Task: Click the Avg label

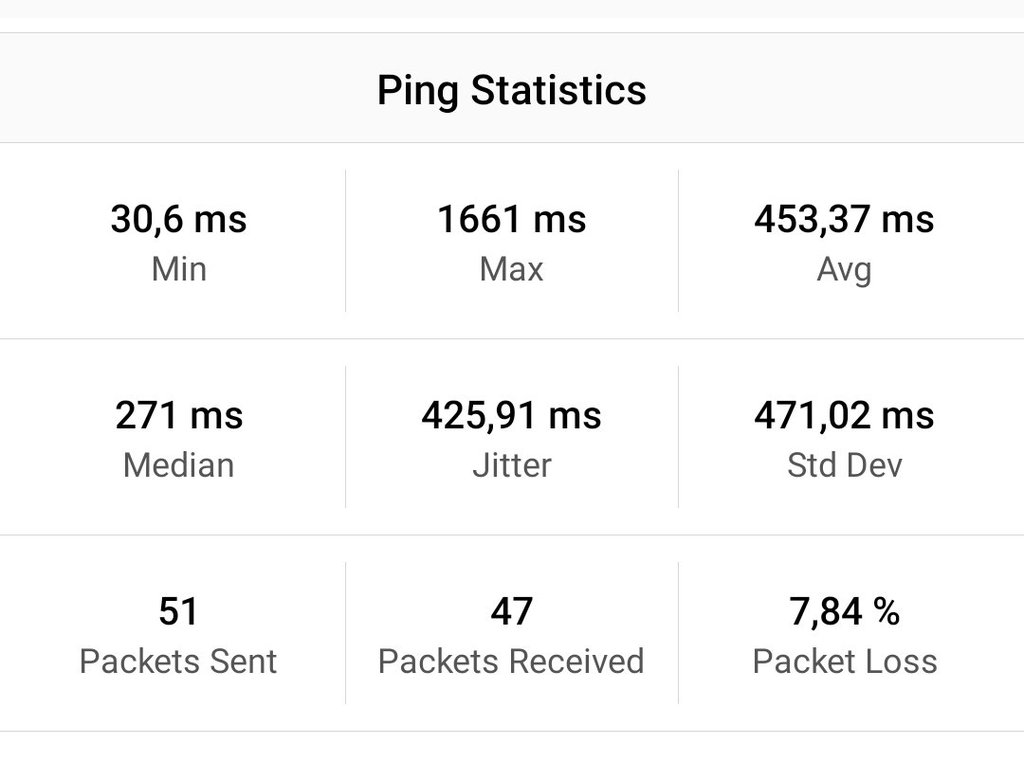Action: click(844, 269)
